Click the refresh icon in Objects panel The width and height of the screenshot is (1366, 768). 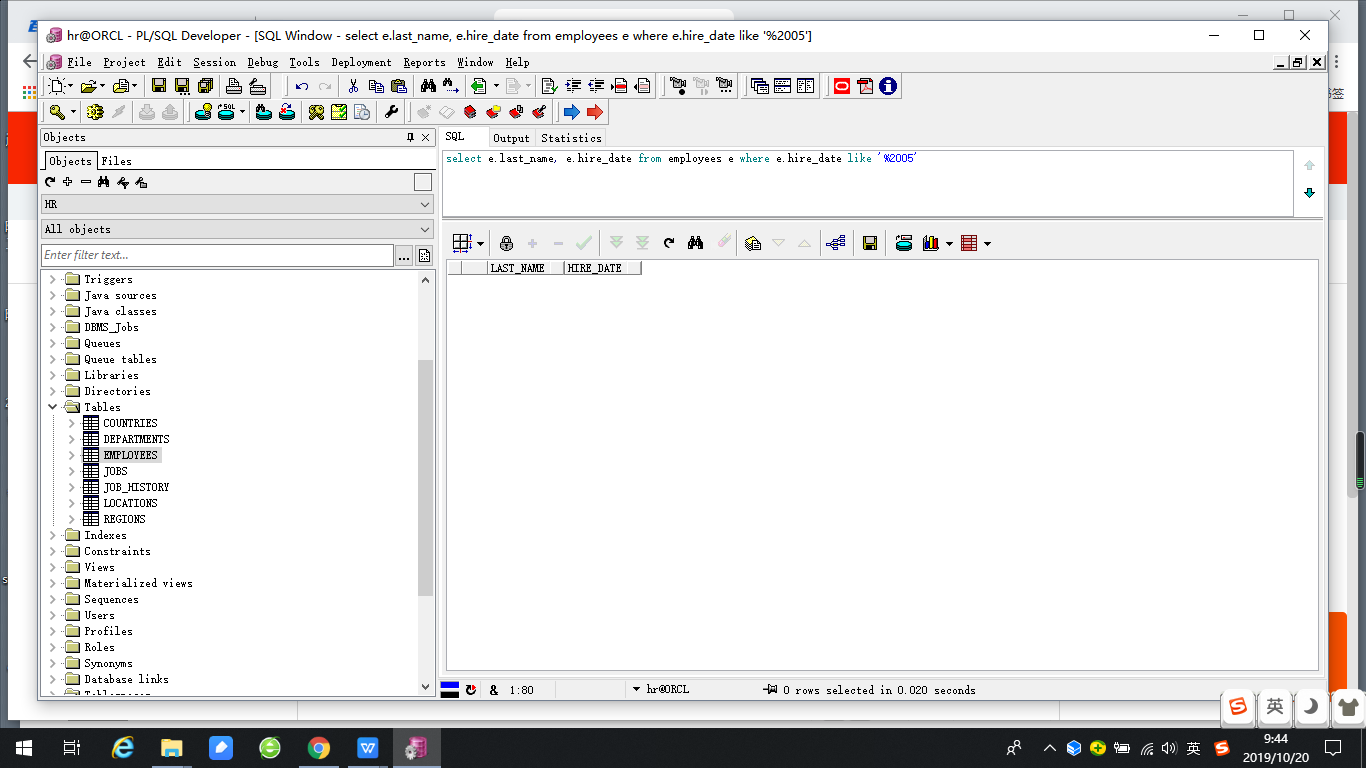[50, 182]
